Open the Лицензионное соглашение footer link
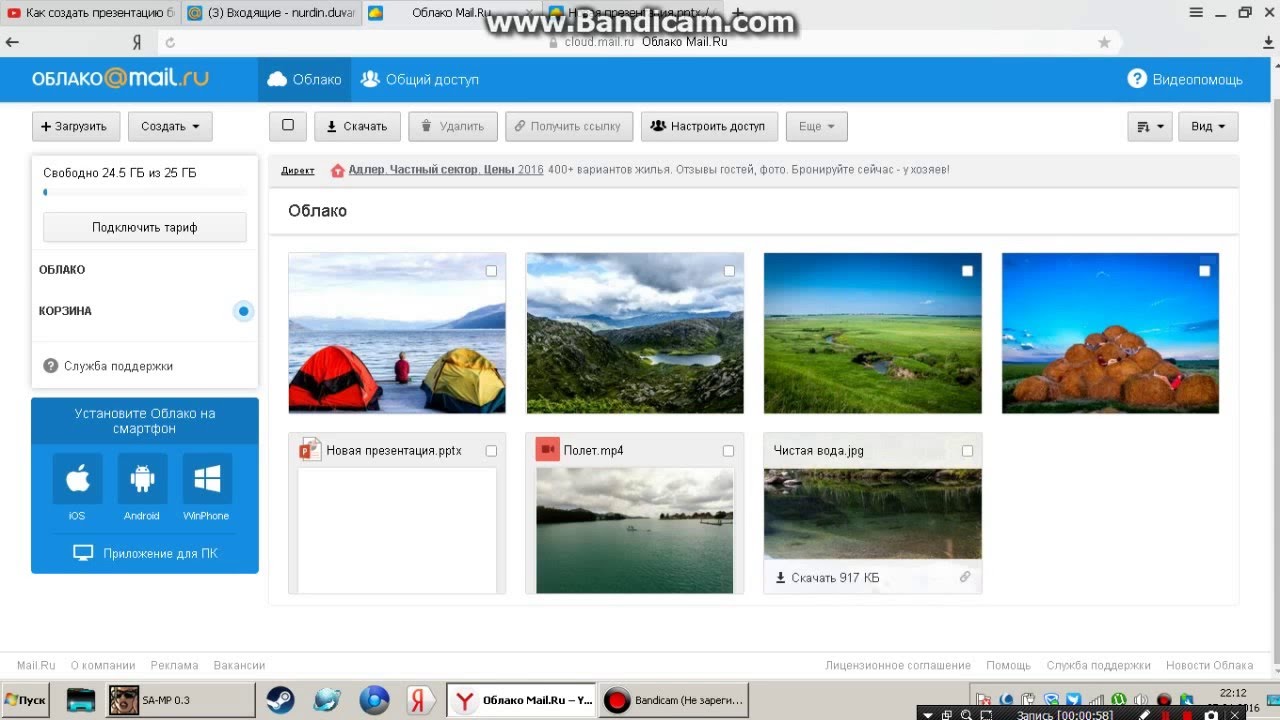Viewport: 1280px width, 720px height. click(x=898, y=665)
